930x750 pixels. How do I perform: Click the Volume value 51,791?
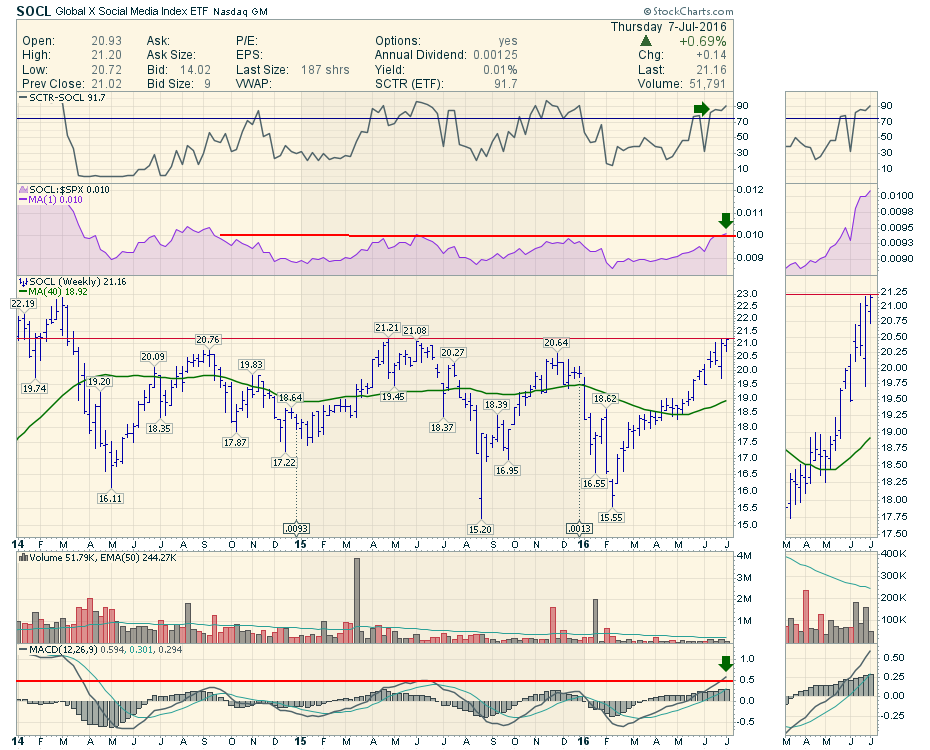point(708,84)
